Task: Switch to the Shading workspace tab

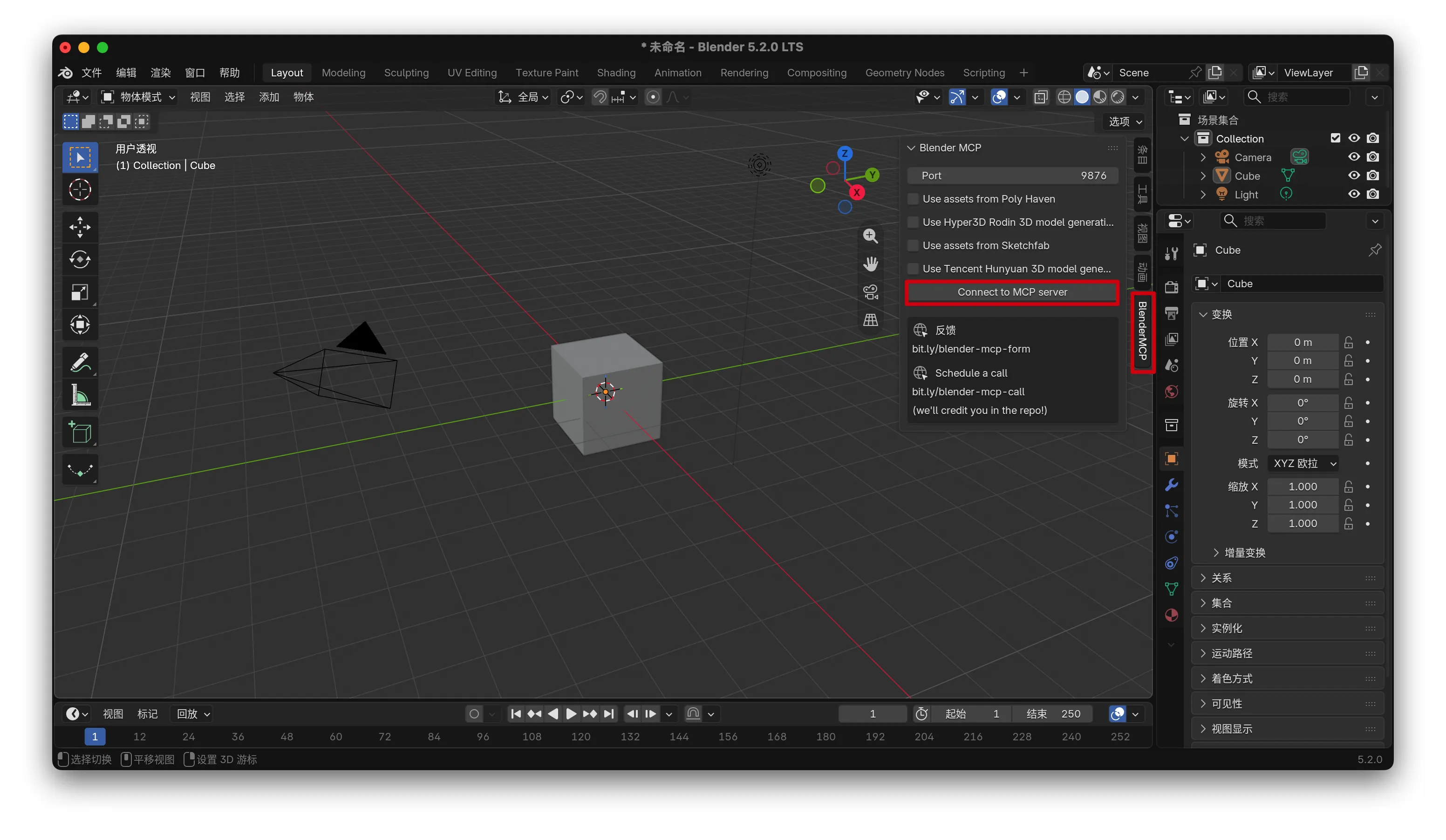Action: (x=616, y=73)
